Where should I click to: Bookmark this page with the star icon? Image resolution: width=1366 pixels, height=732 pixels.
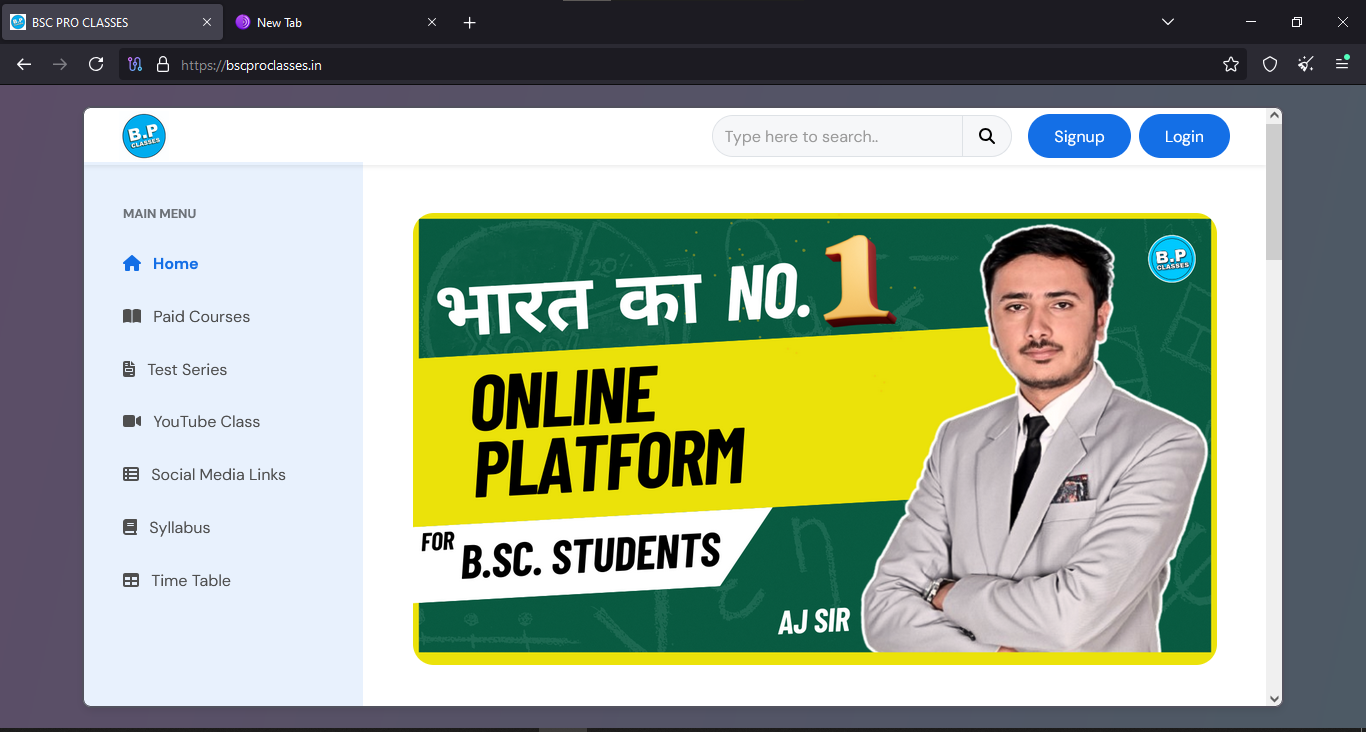click(x=1231, y=64)
